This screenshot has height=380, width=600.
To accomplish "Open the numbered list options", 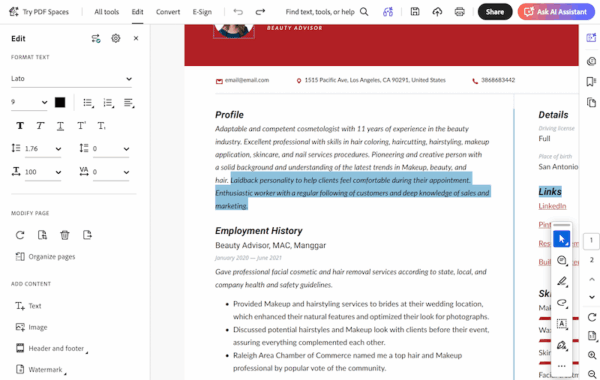I will pyautogui.click(x=108, y=103).
